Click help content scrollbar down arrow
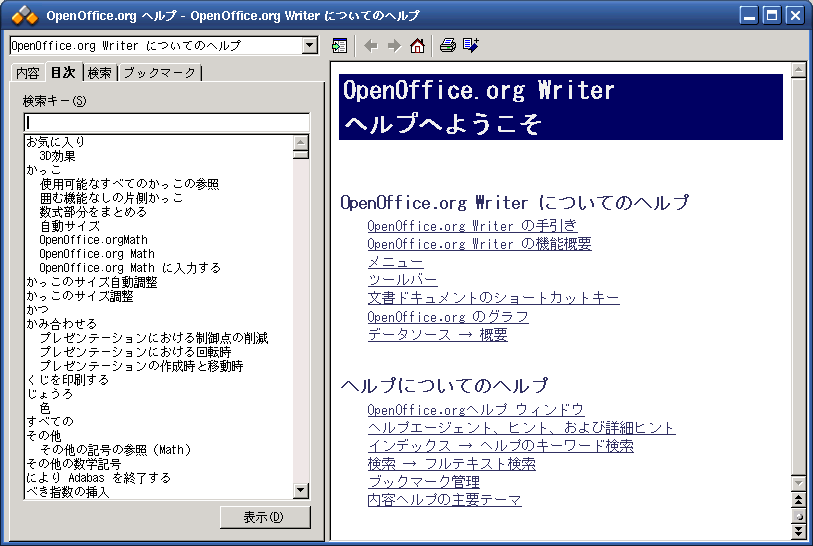Image resolution: width=813 pixels, height=546 pixels. point(798,483)
